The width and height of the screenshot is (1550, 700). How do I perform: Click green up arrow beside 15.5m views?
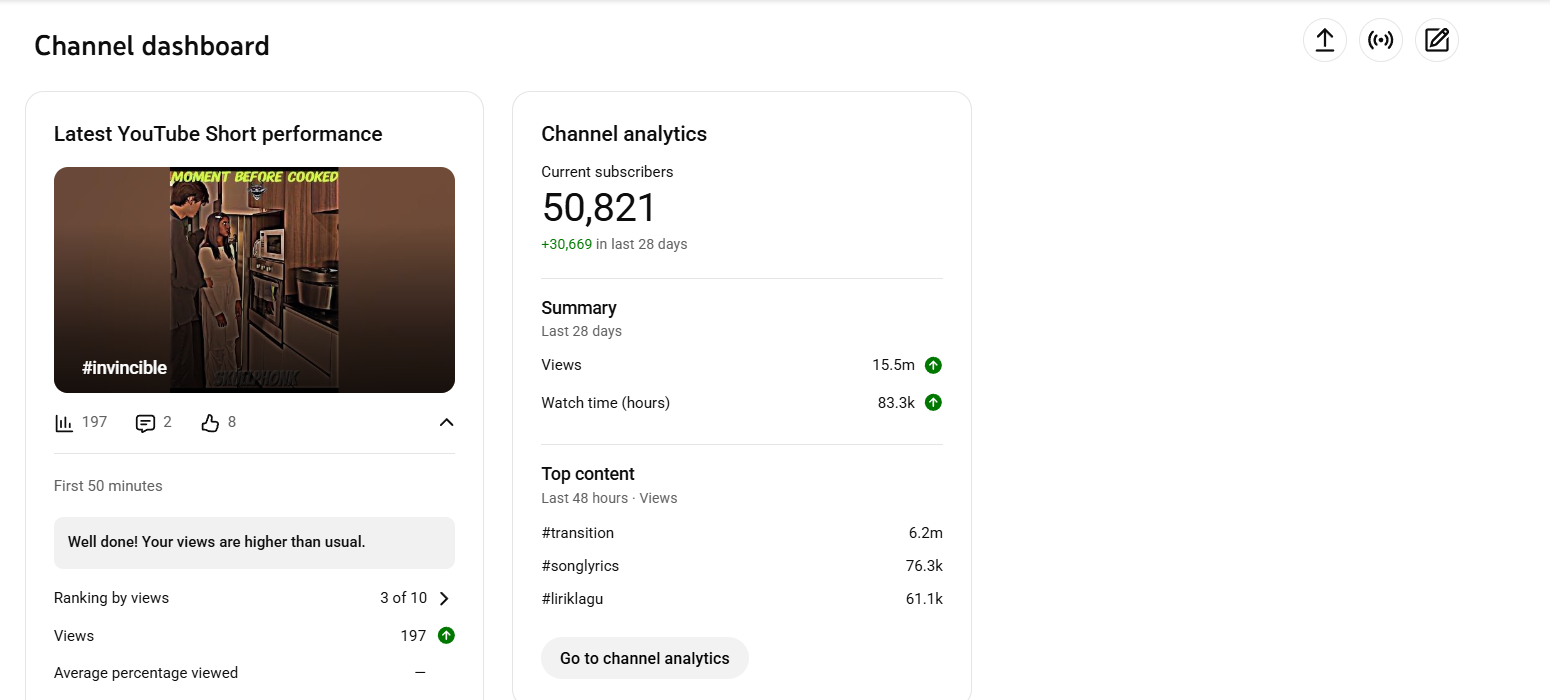pos(933,365)
